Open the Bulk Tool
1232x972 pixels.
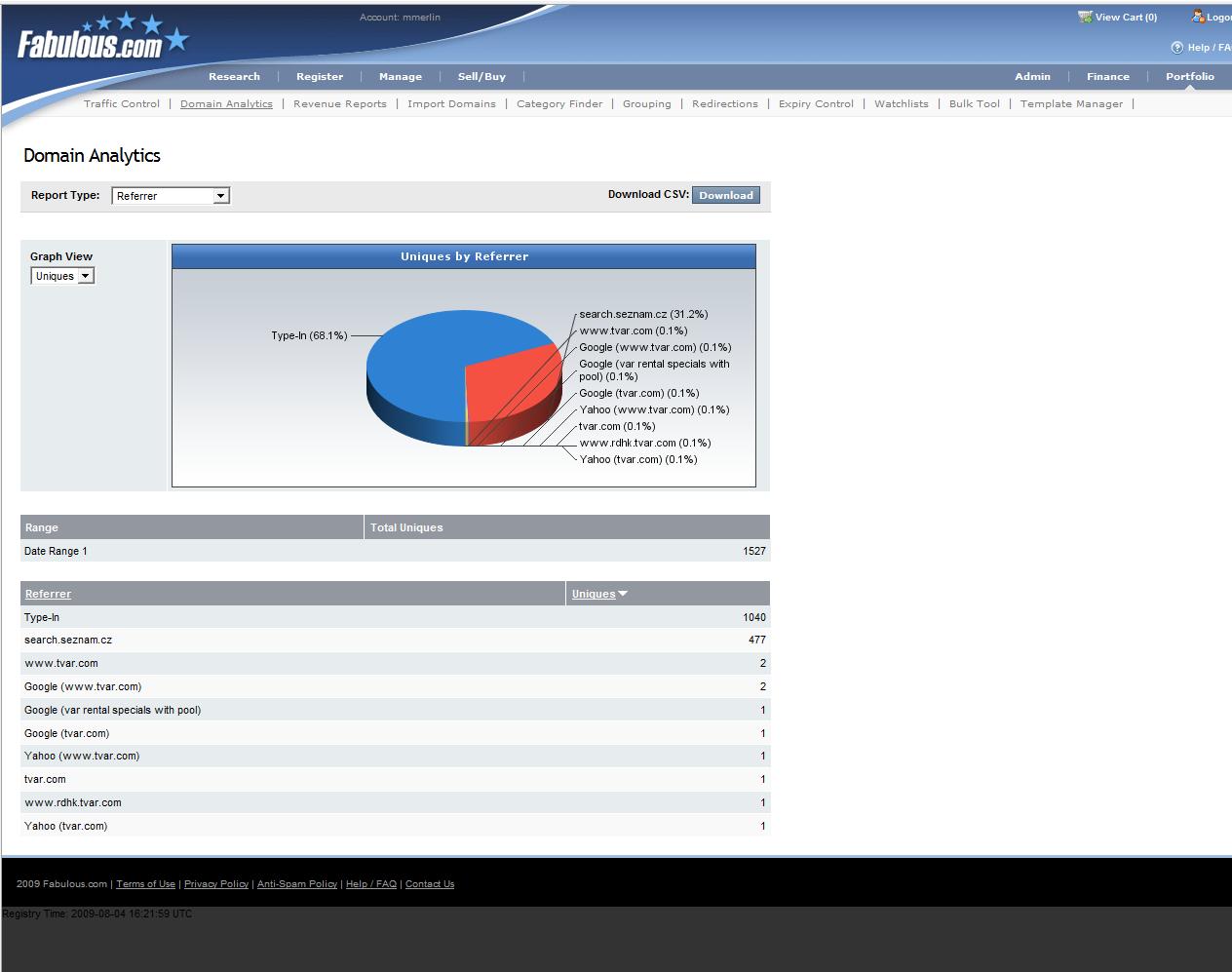pyautogui.click(x=975, y=103)
